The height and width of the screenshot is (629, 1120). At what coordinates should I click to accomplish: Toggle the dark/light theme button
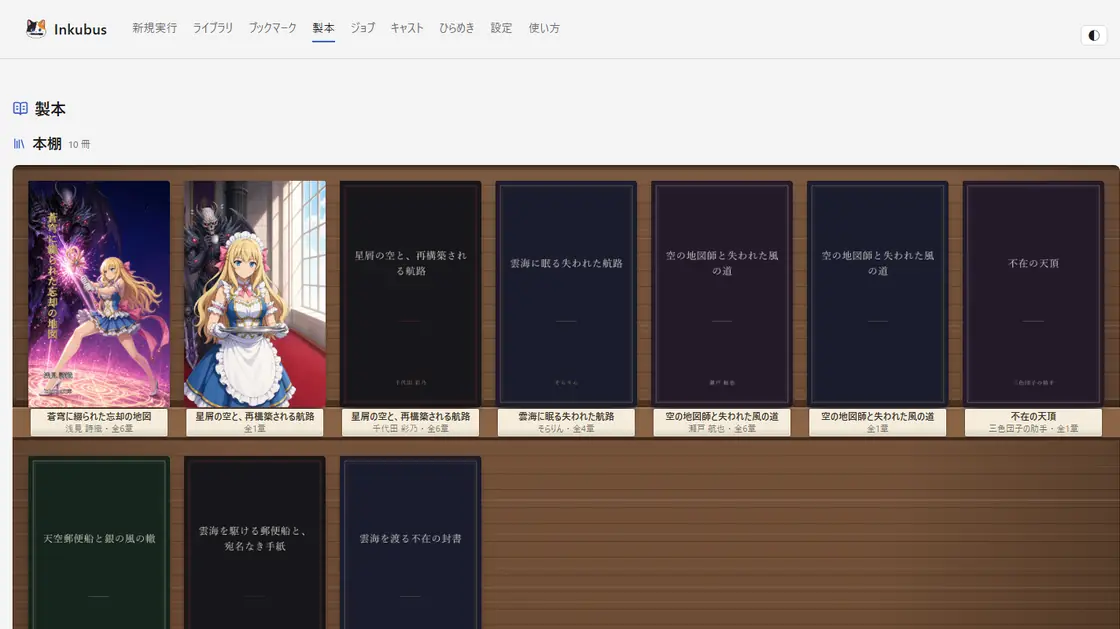1094,35
